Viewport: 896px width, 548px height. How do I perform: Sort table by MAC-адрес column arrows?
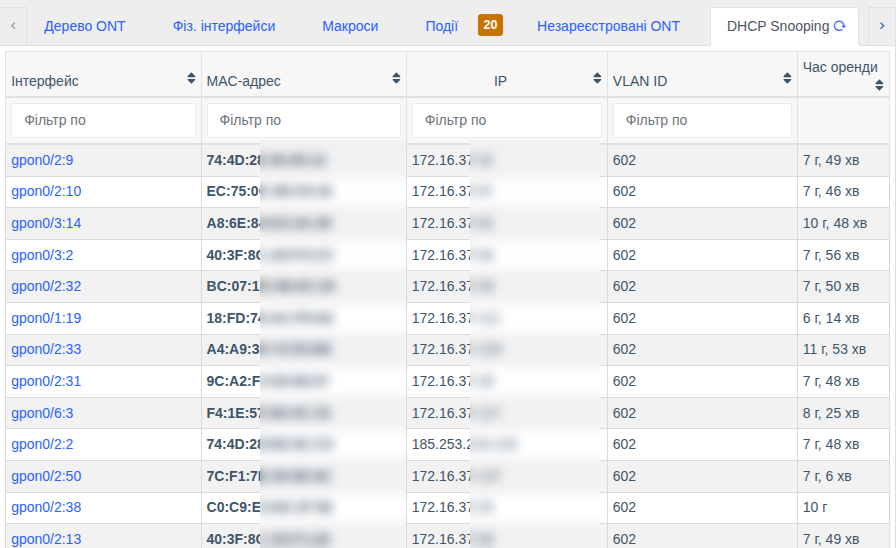point(396,79)
